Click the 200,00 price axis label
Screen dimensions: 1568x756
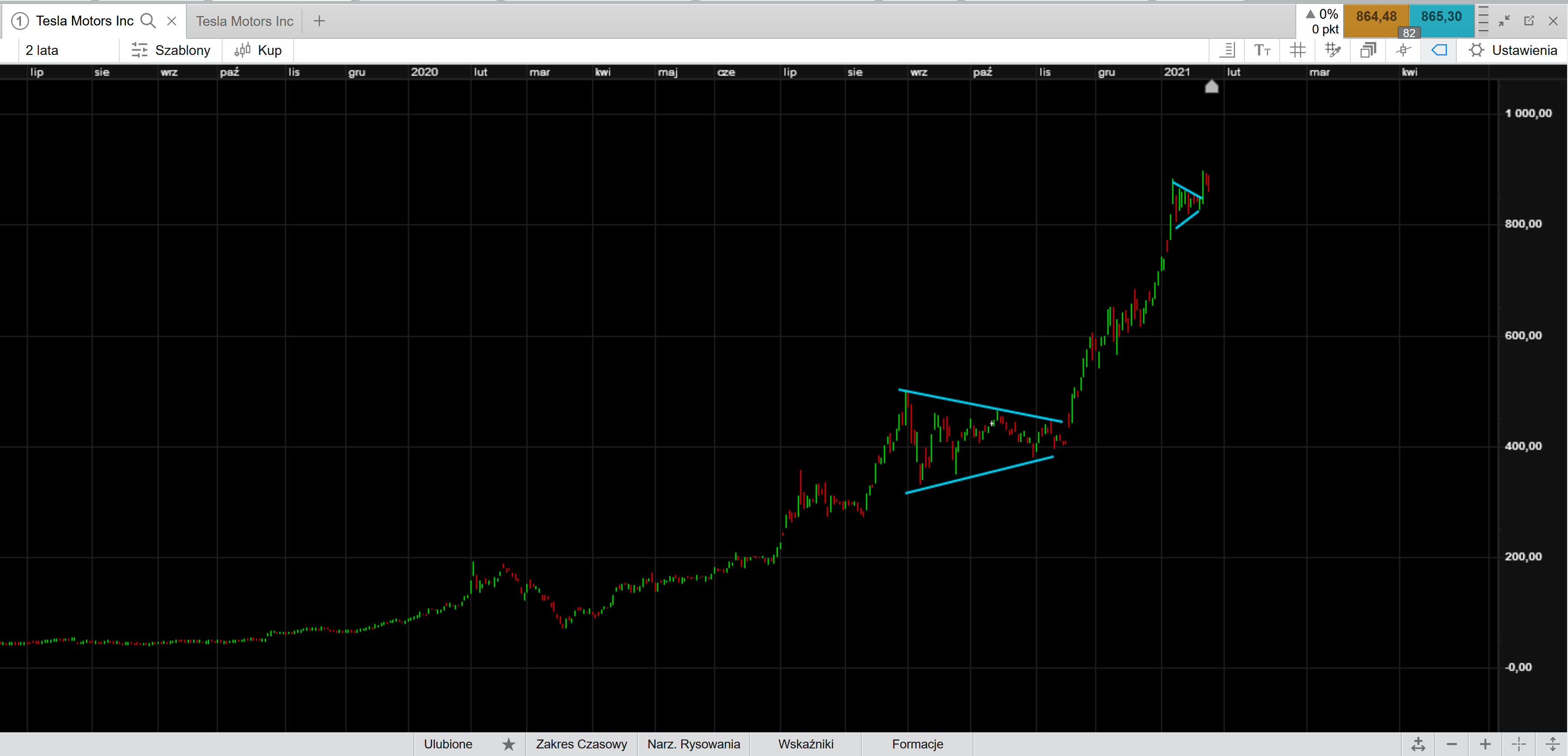point(1523,556)
